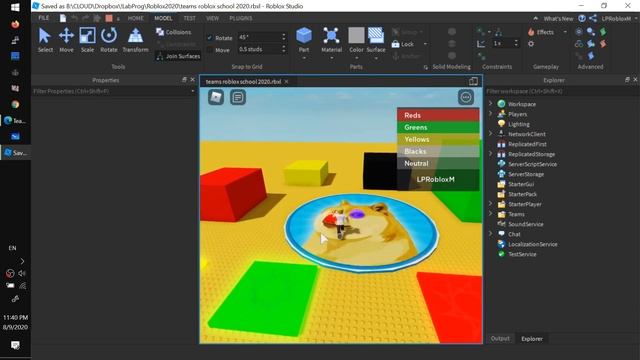Expand the Players node

pyautogui.click(x=491, y=114)
